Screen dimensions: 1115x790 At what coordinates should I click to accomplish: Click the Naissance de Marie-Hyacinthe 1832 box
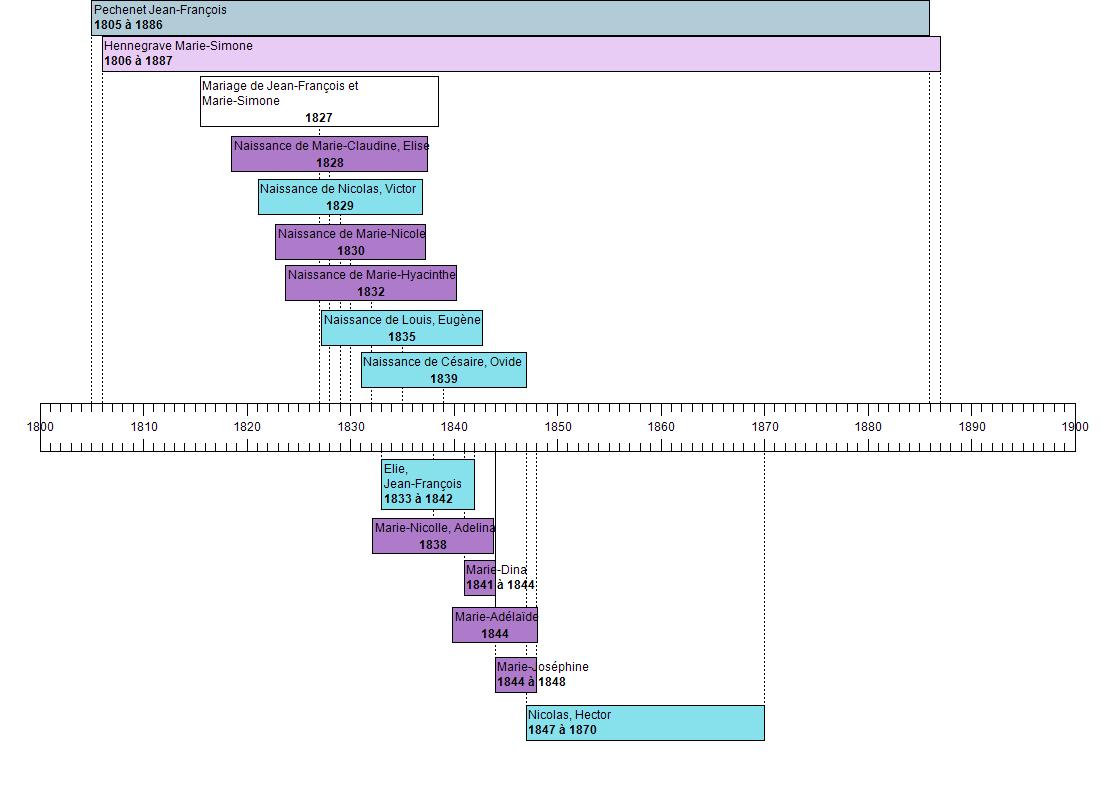(370, 283)
